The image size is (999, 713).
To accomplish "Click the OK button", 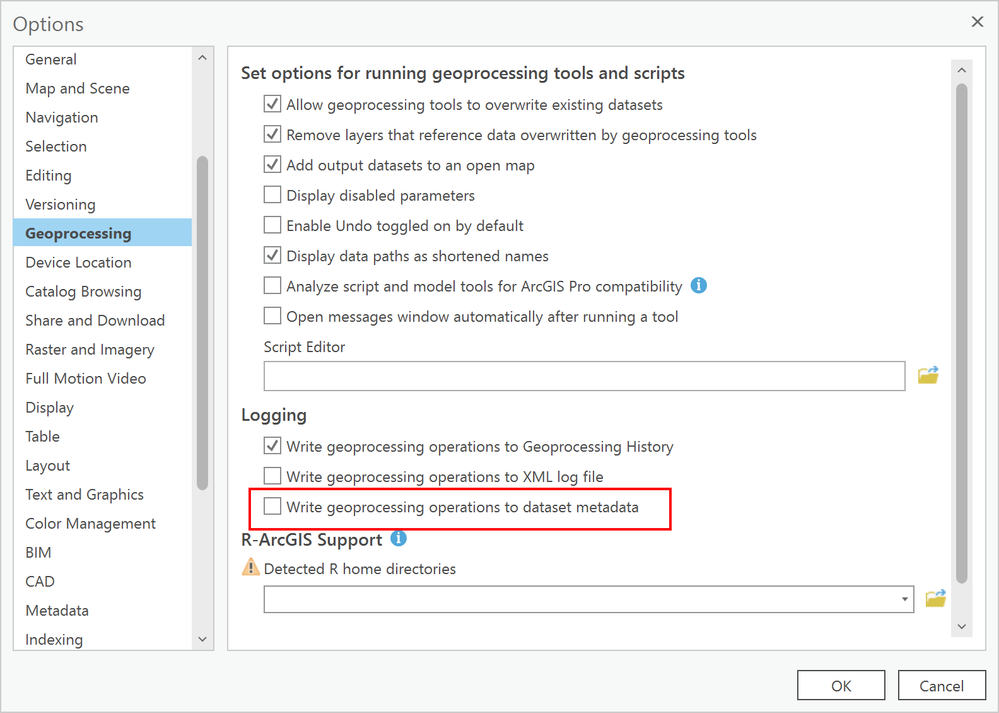I will point(841,685).
